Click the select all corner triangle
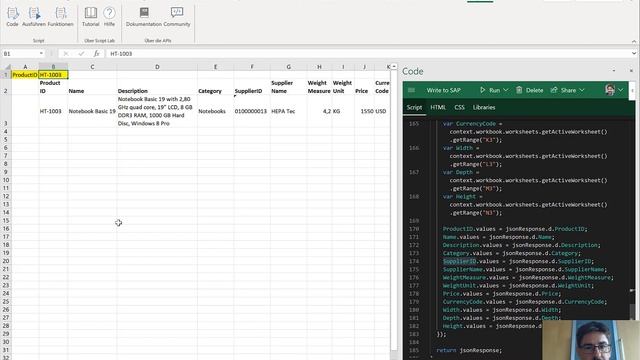 tap(7, 67)
